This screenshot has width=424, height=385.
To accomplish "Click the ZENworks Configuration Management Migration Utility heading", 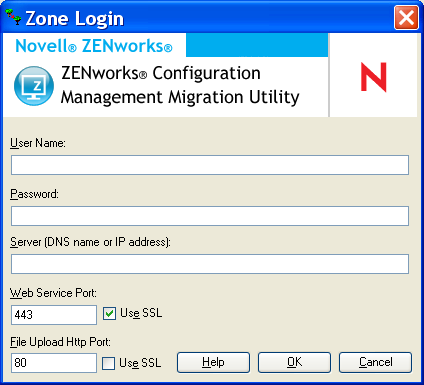I will (180, 85).
